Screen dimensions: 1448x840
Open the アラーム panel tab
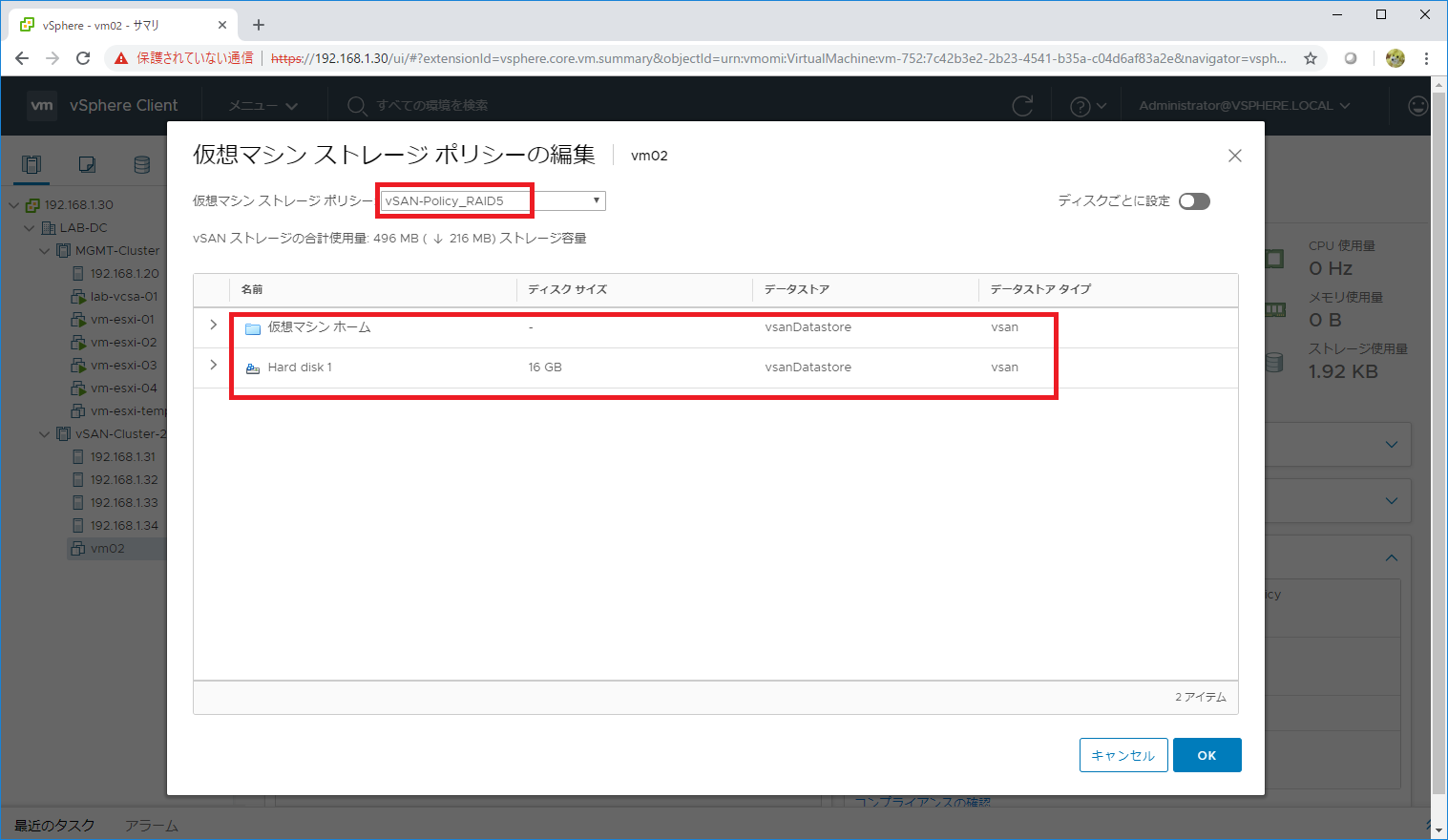[151, 825]
